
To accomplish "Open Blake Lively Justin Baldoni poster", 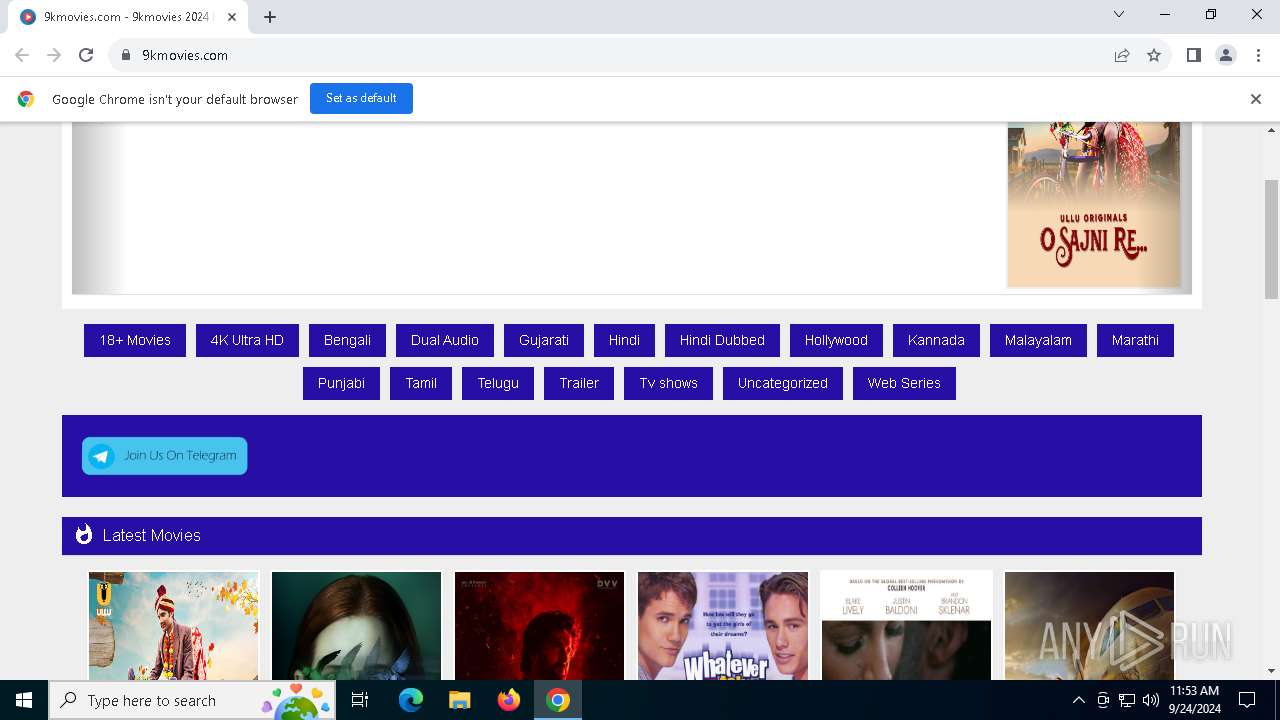I will [x=906, y=625].
